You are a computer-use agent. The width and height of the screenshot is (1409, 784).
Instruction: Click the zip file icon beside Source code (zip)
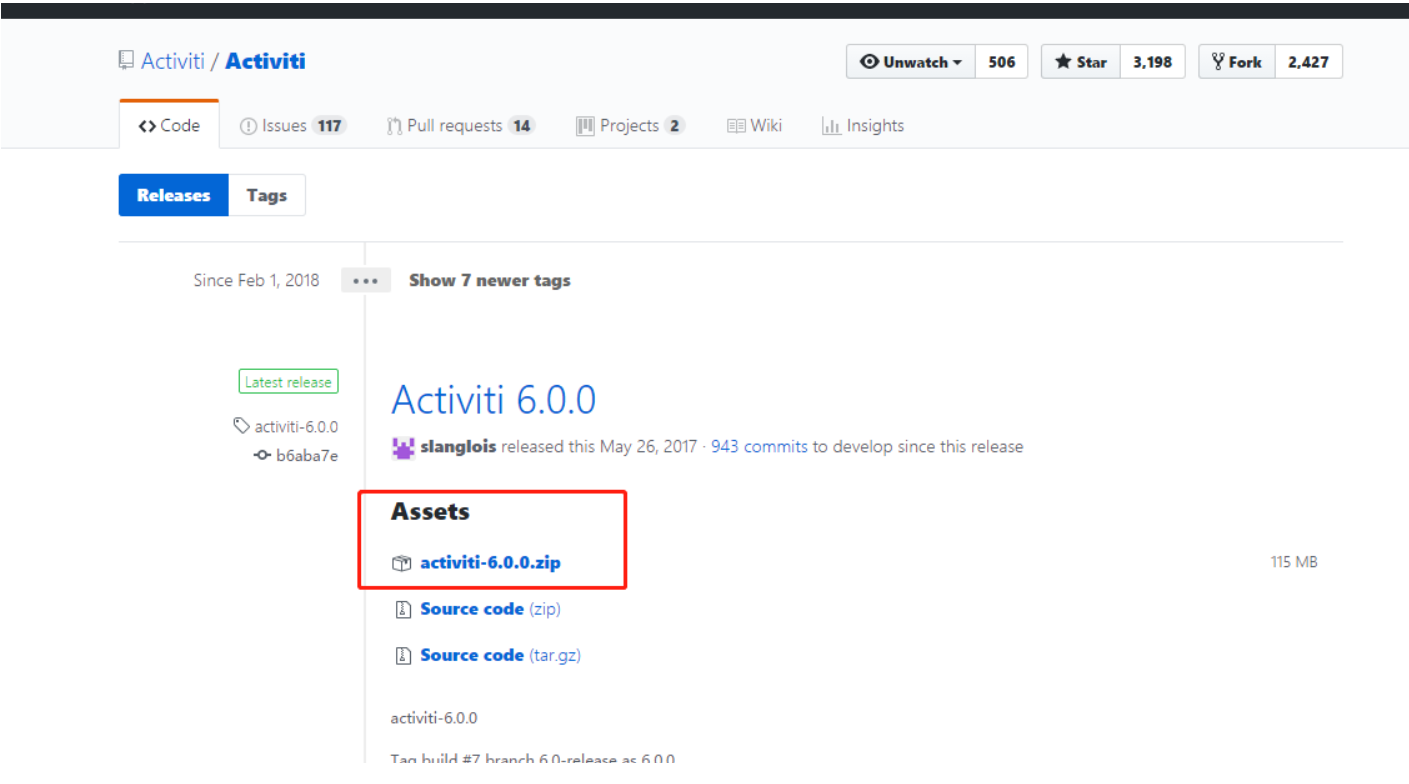[x=403, y=609]
